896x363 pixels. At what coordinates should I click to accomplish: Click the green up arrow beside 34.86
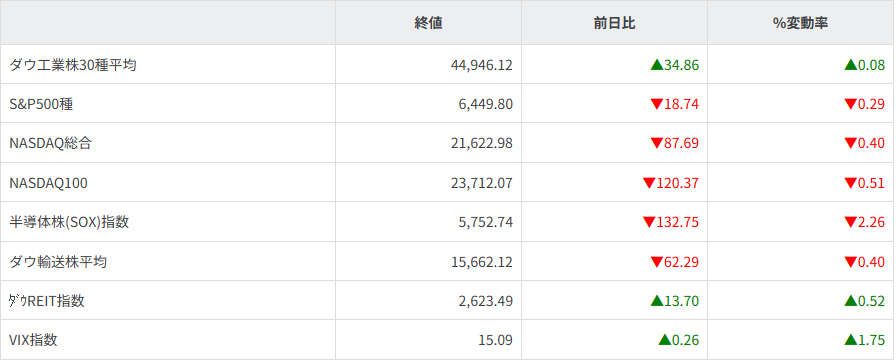click(657, 65)
